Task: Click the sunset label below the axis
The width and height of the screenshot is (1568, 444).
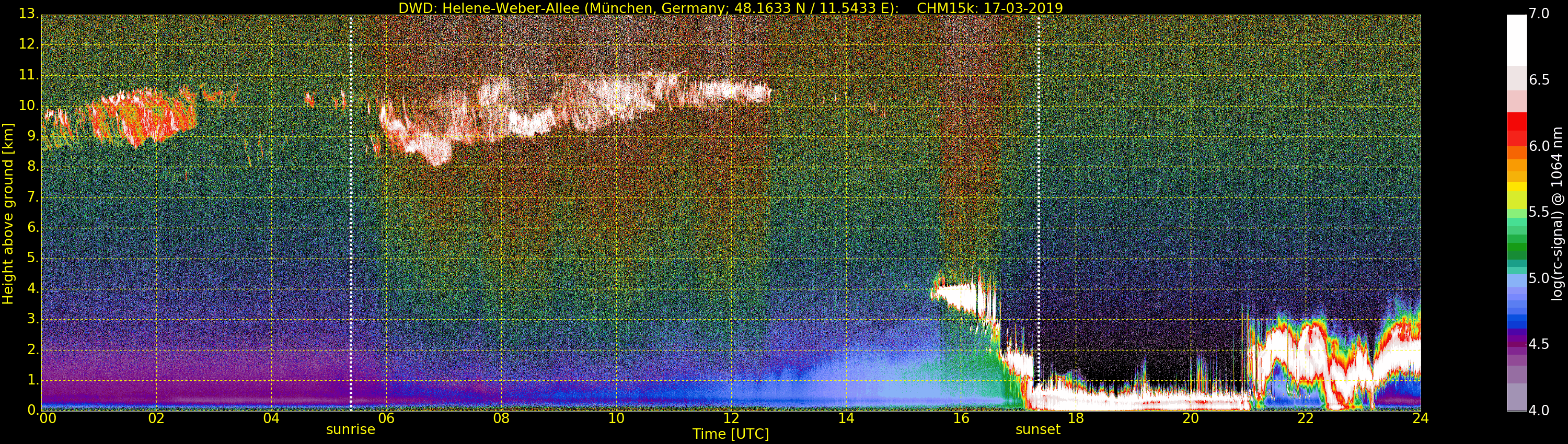Action: pyautogui.click(x=1038, y=429)
